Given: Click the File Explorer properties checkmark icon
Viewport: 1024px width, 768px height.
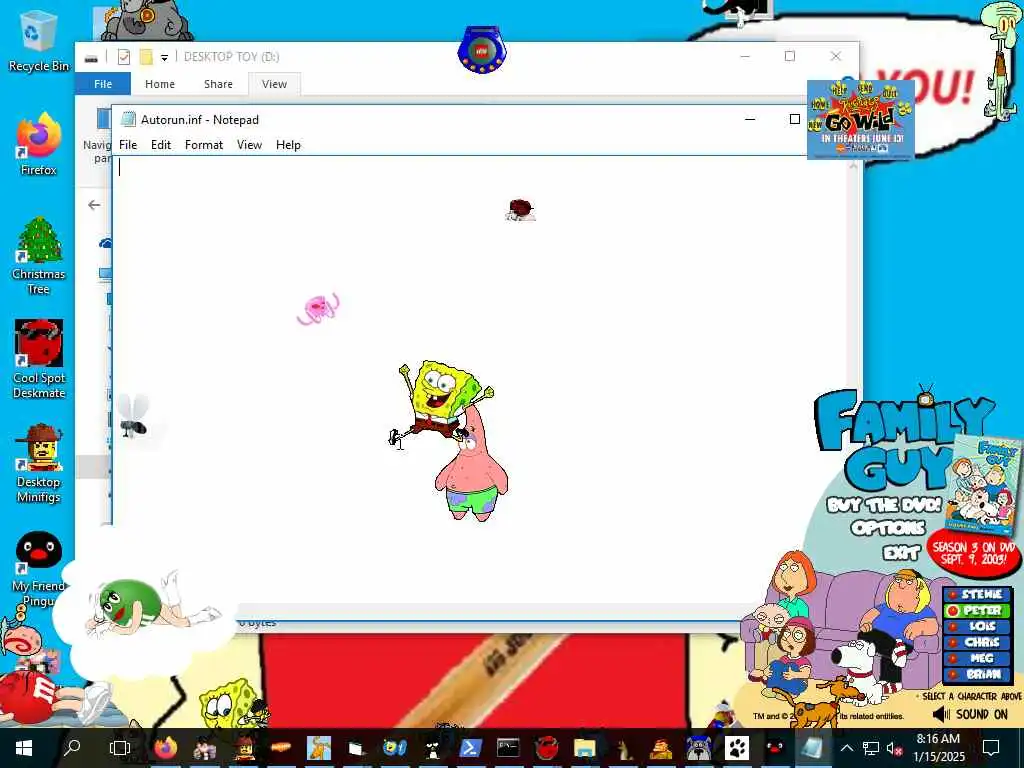Looking at the screenshot, I should (123, 57).
